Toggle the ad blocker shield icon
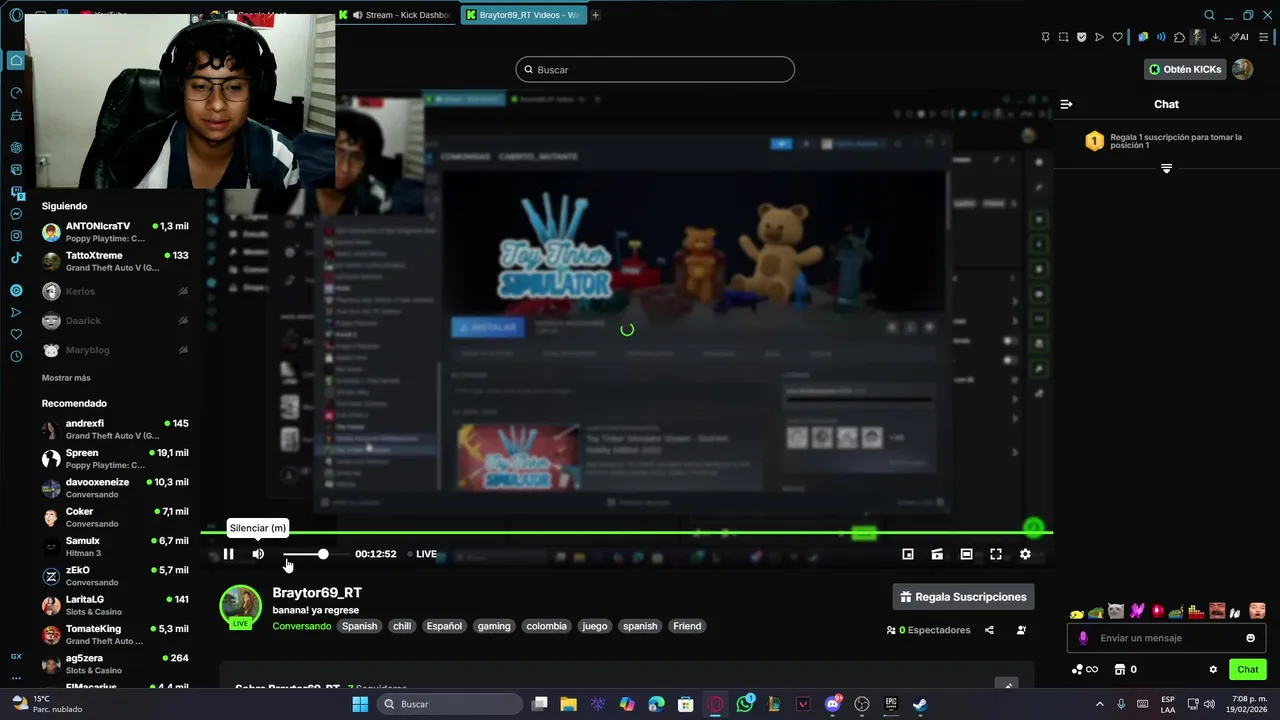The height and width of the screenshot is (720, 1280). [1081, 37]
